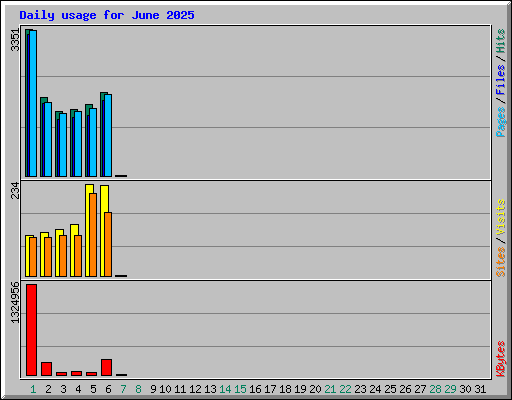Click green day label 15 on x-axis
The image size is (512, 400).
(x=240, y=389)
